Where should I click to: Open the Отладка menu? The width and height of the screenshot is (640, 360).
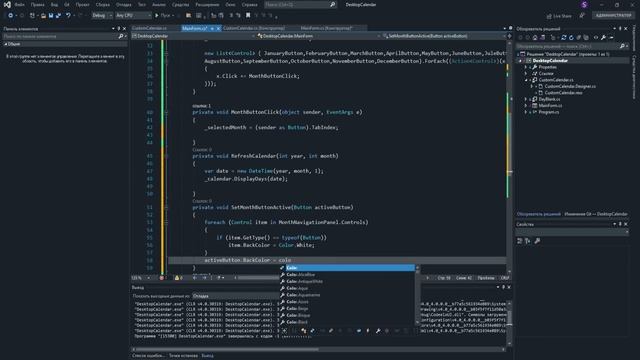[124, 5]
